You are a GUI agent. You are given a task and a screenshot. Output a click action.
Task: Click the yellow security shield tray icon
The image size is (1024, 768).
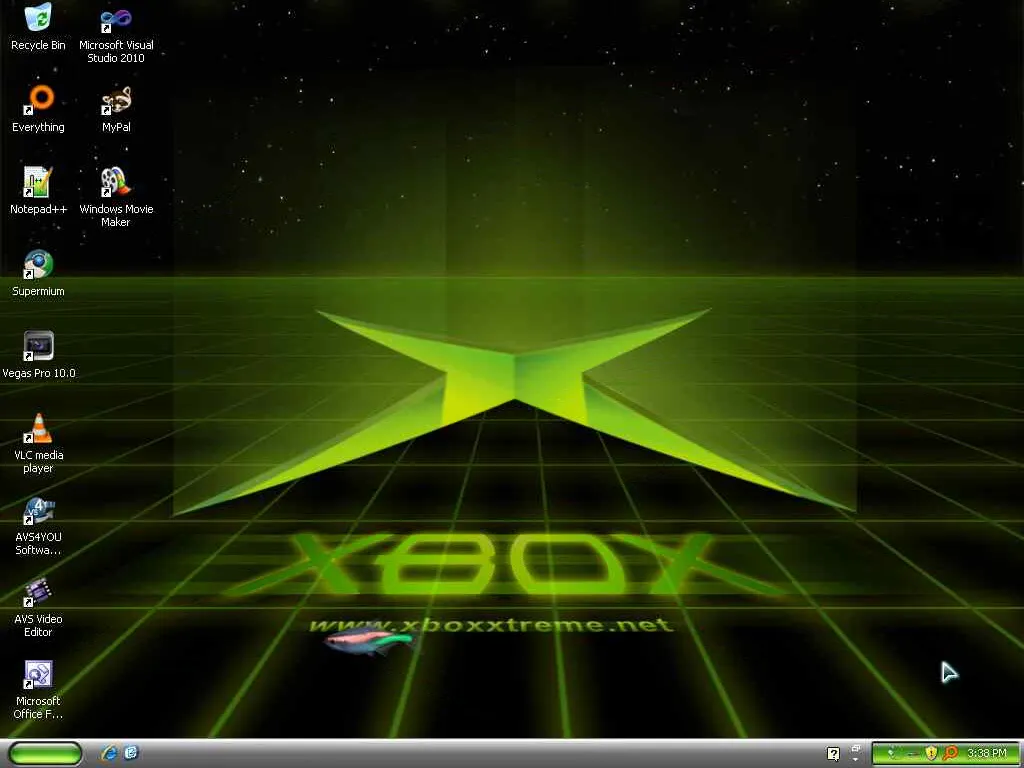(x=931, y=754)
